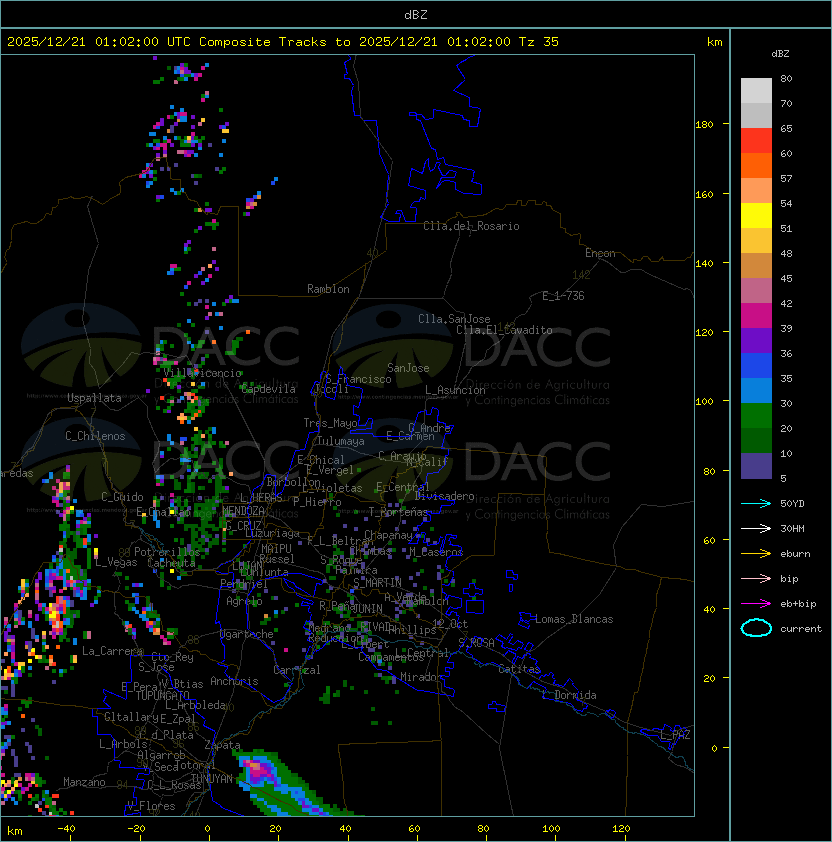The height and width of the screenshot is (842, 832).
Task: Click the TUNUYAN location label
Action: (212, 779)
